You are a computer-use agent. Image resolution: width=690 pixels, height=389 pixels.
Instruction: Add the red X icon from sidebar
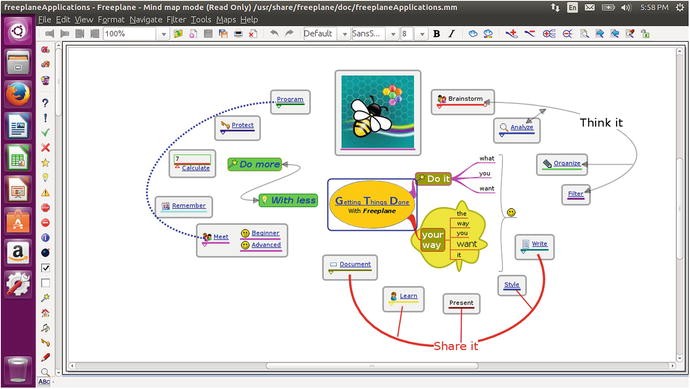[x=45, y=147]
